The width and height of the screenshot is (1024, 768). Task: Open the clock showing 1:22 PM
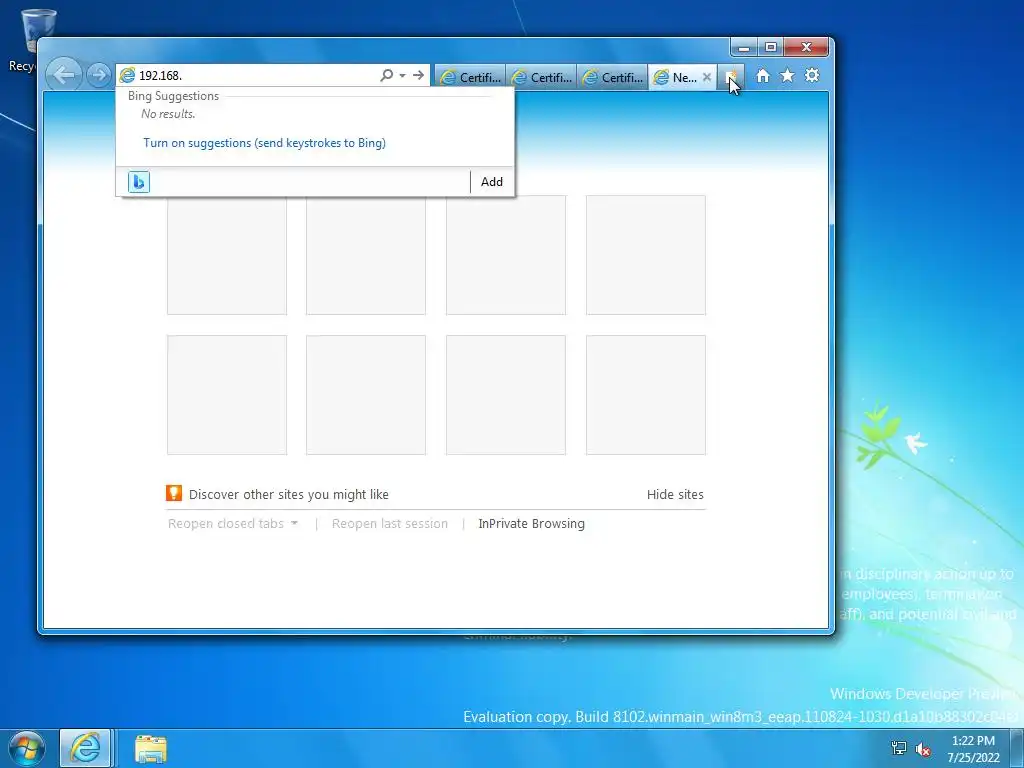click(x=973, y=748)
